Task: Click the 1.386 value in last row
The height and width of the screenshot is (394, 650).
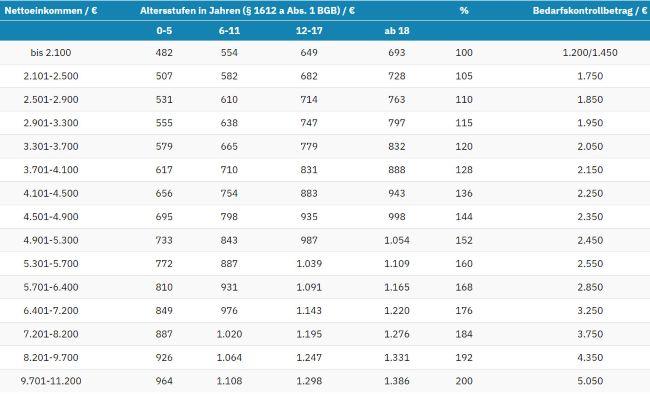Action: [397, 381]
